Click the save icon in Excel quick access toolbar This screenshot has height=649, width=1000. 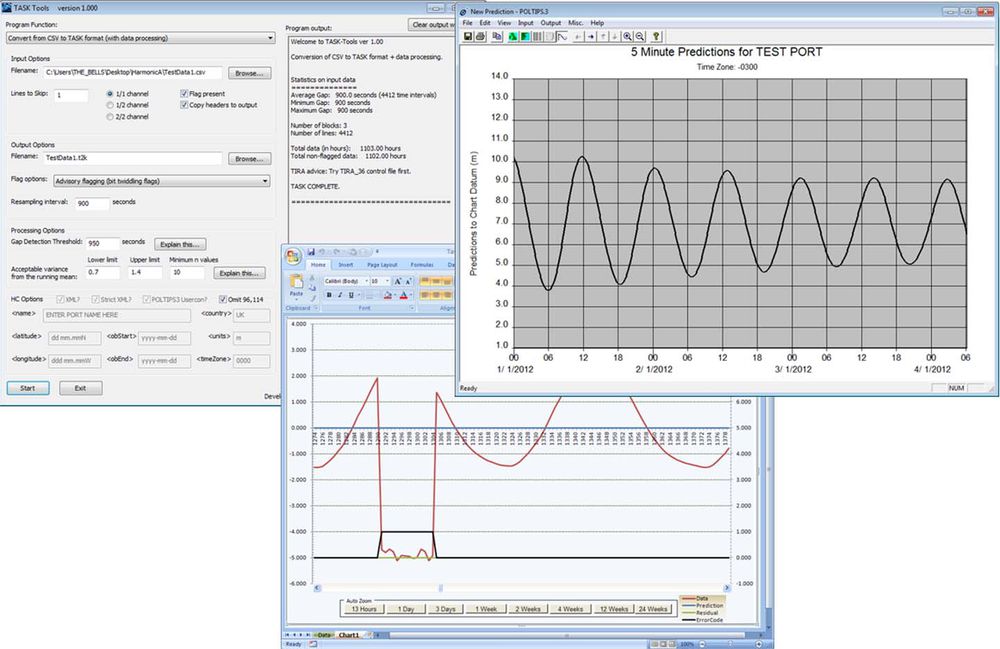click(311, 252)
